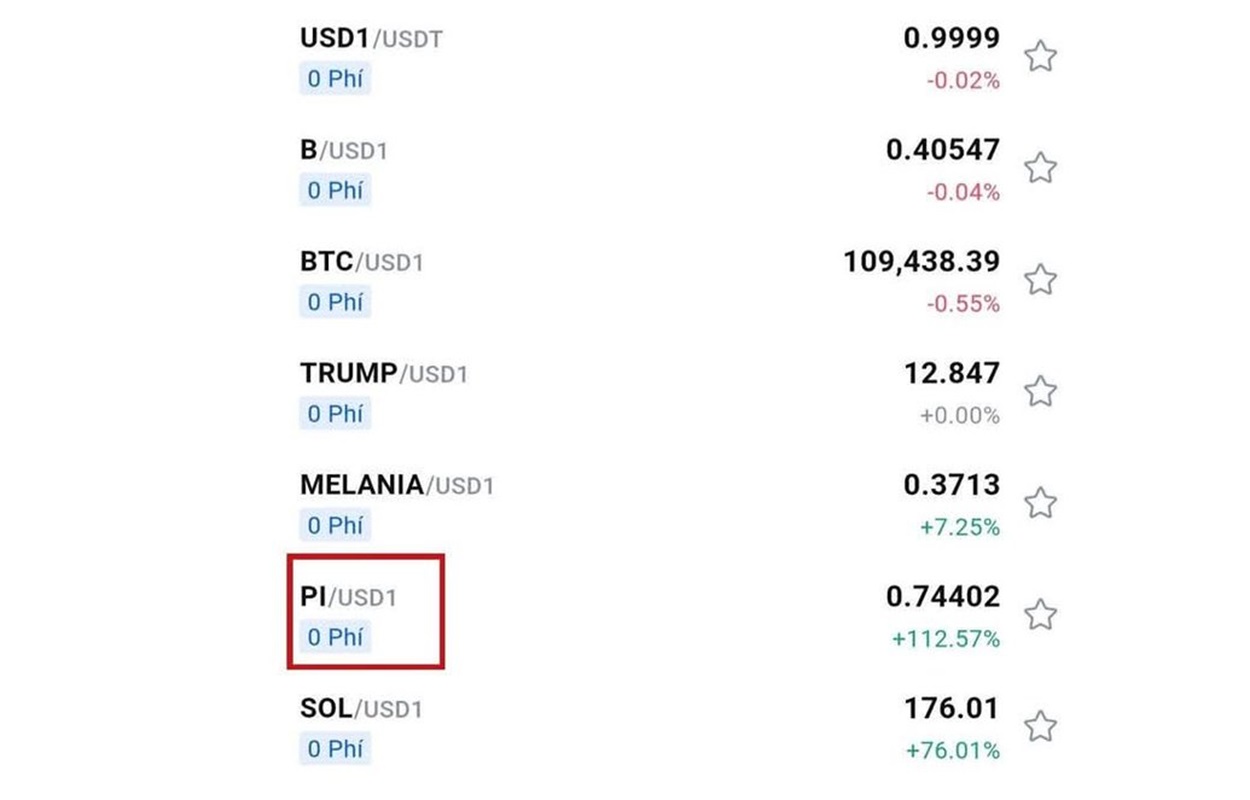The width and height of the screenshot is (1250, 800).
Task: Click the +112.57% change for PI
Action: [x=946, y=638]
